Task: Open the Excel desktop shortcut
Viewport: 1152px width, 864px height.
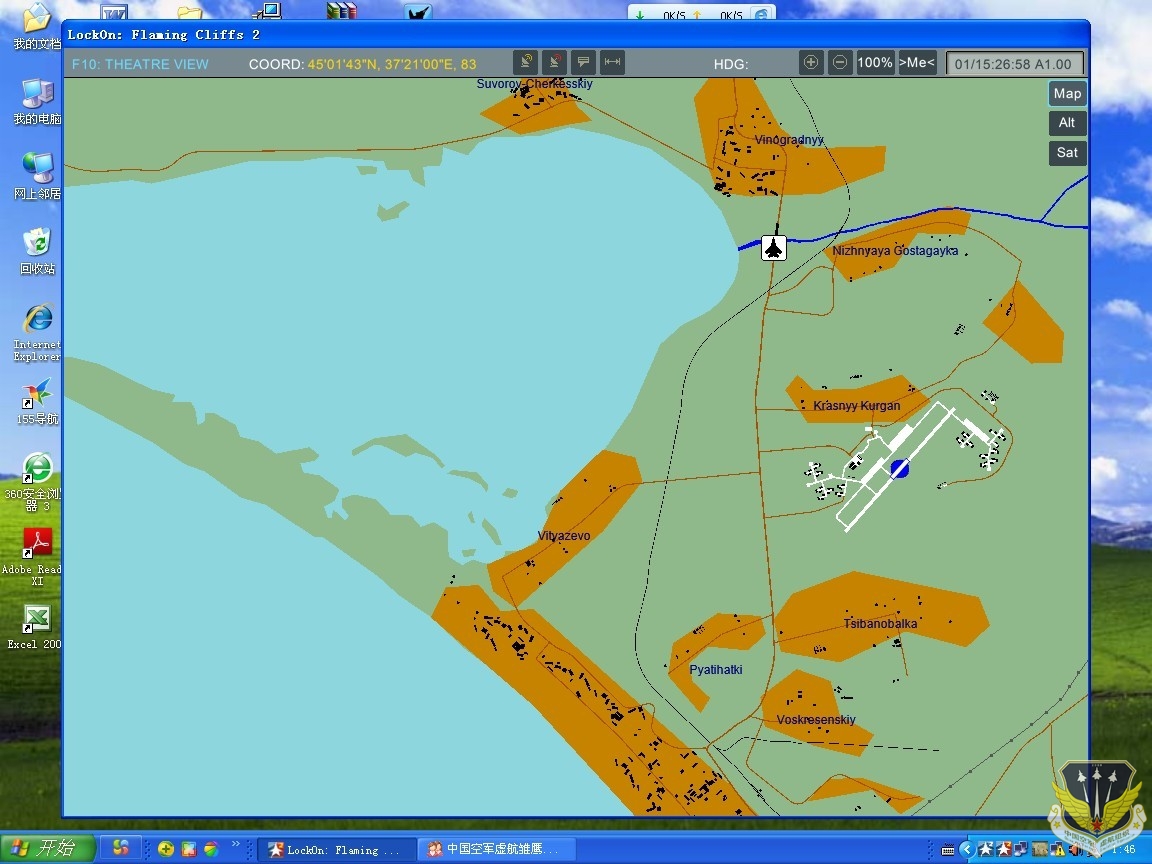Action: (x=35, y=627)
